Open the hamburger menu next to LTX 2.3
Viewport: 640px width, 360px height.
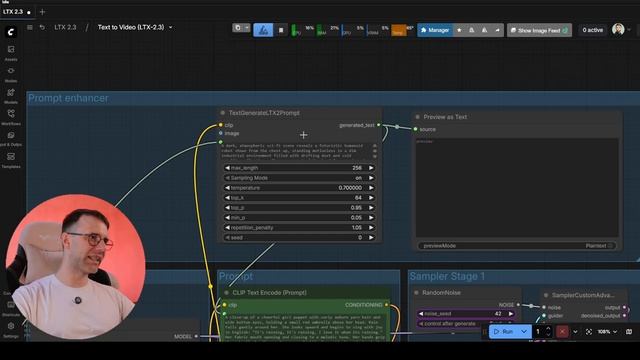pos(30,27)
